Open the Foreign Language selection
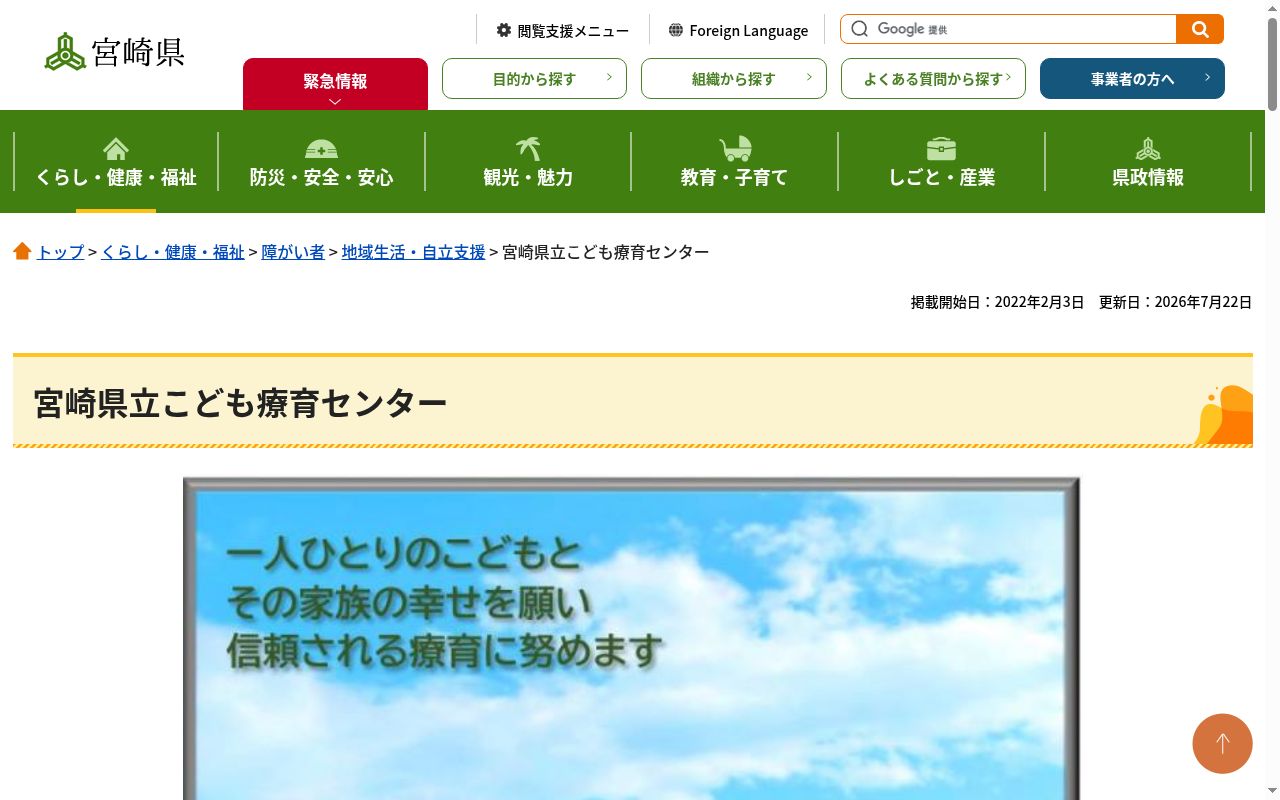Image resolution: width=1280 pixels, height=800 pixels. click(738, 30)
